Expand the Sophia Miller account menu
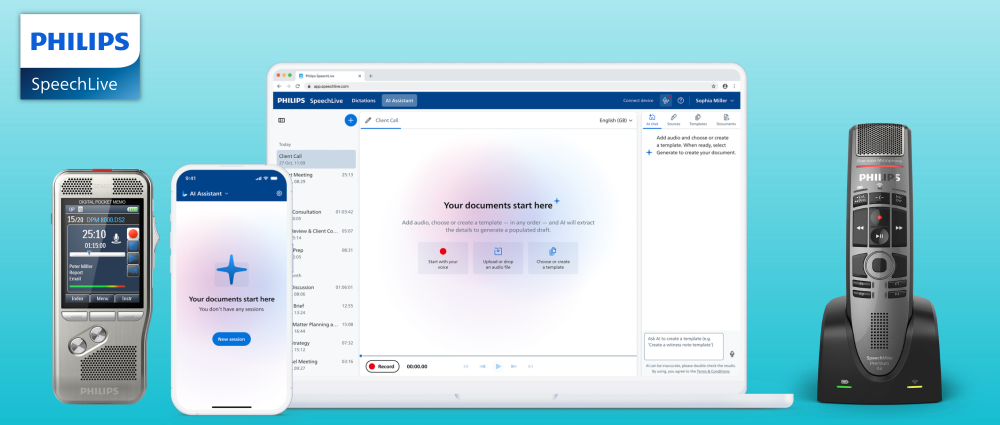 point(715,100)
